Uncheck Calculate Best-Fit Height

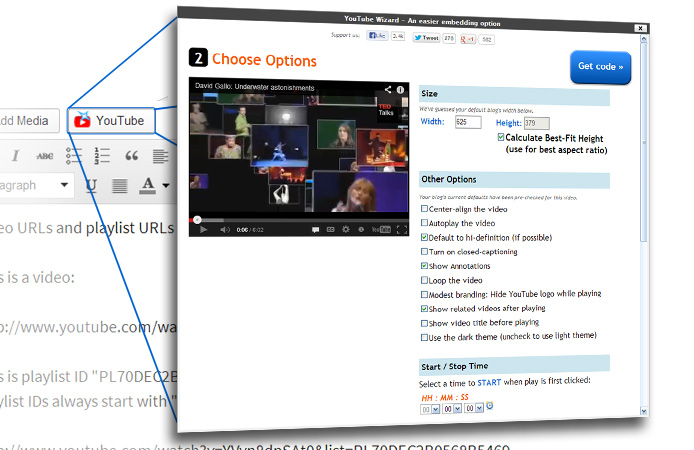[x=501, y=137]
